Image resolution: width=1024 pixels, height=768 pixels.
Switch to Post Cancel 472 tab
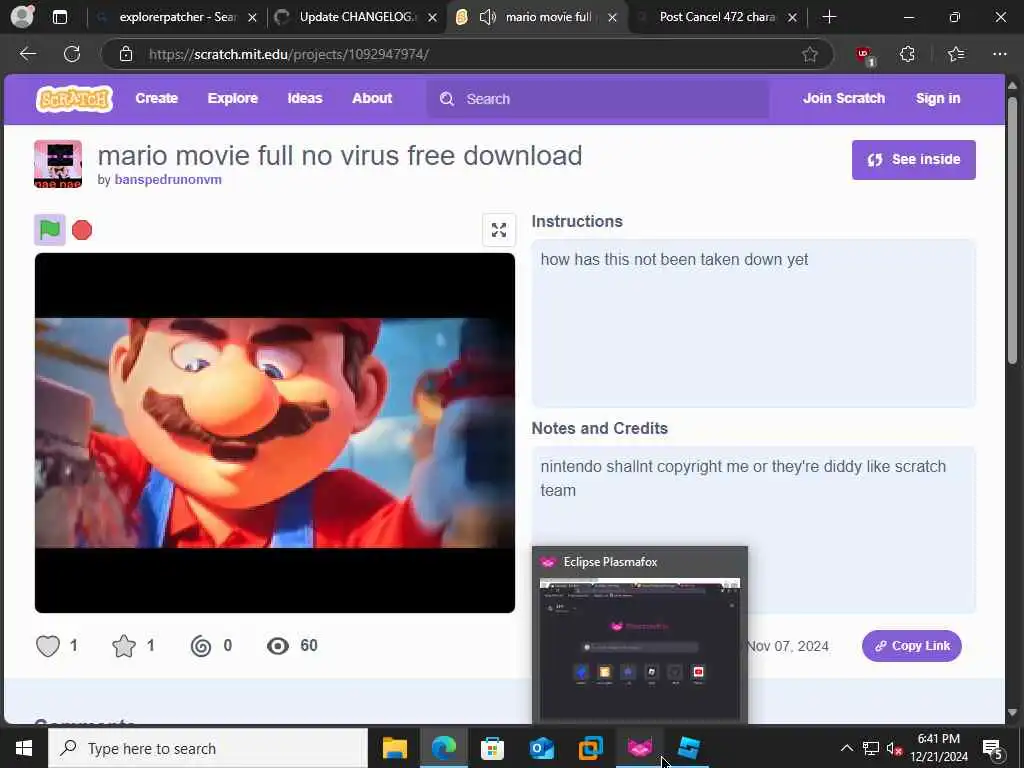tap(717, 17)
